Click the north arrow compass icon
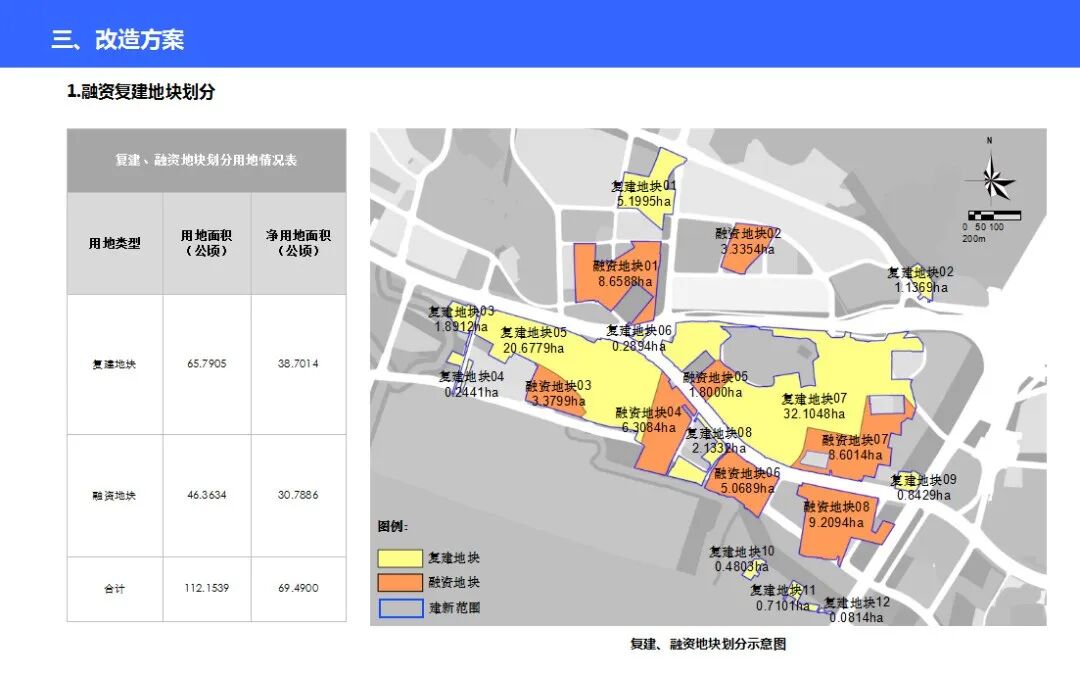The height and width of the screenshot is (689, 1080). coord(991,180)
